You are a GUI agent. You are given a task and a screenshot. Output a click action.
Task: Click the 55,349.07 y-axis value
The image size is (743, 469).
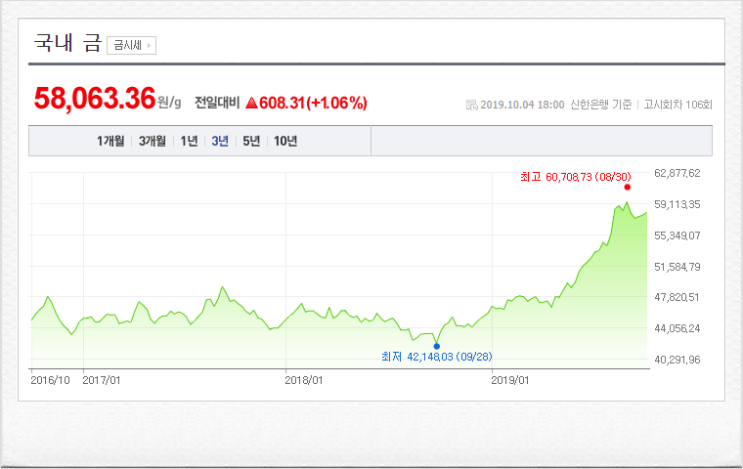(x=677, y=235)
